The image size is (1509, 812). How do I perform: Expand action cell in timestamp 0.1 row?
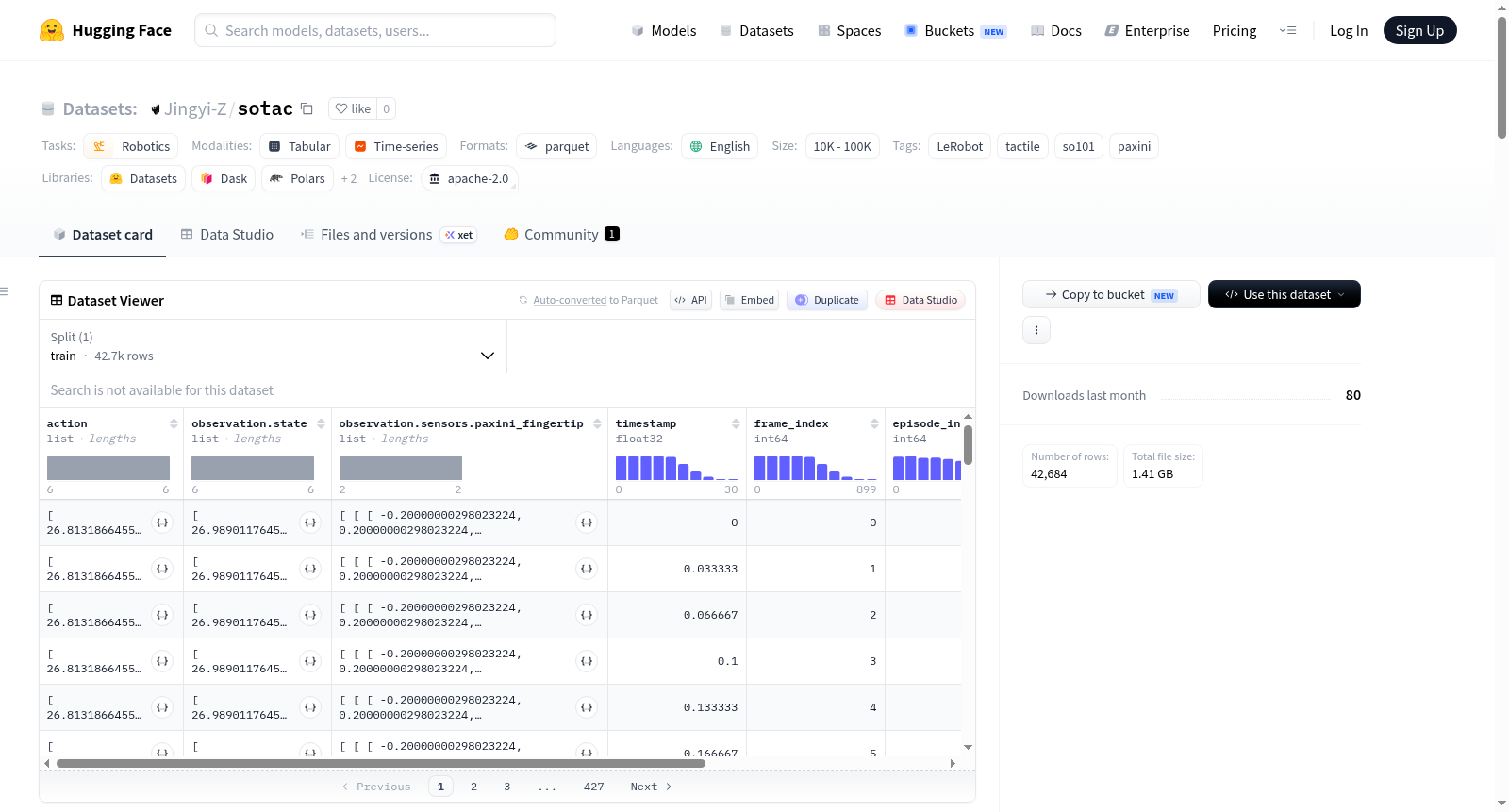162,661
